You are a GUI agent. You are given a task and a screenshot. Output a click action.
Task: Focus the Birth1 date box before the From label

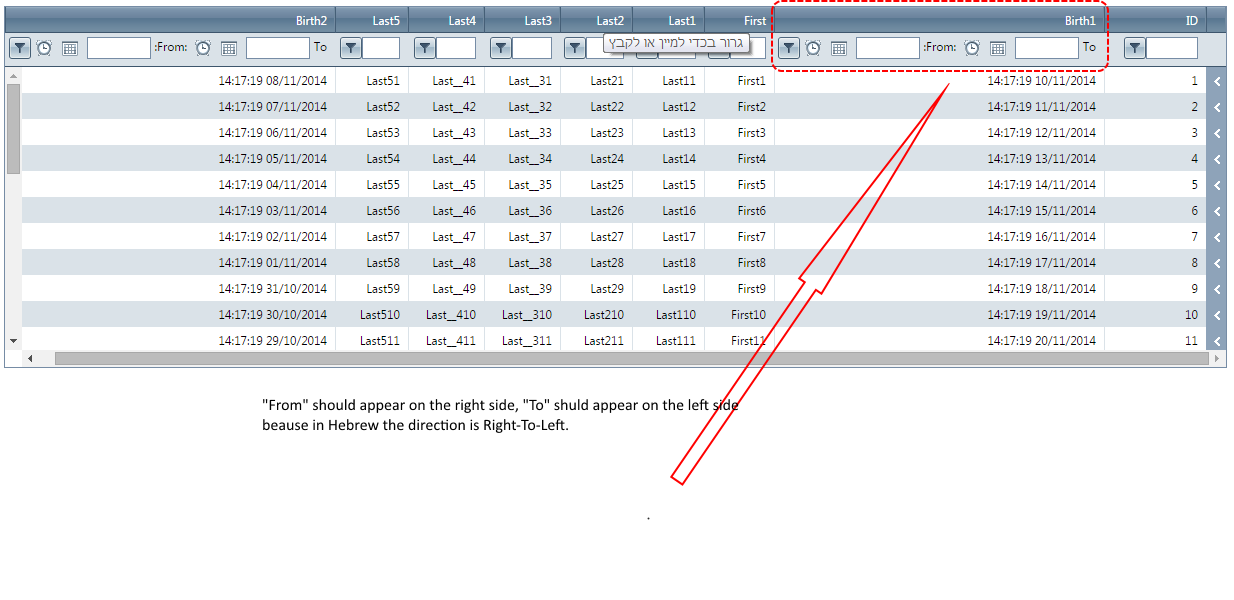[x=888, y=47]
